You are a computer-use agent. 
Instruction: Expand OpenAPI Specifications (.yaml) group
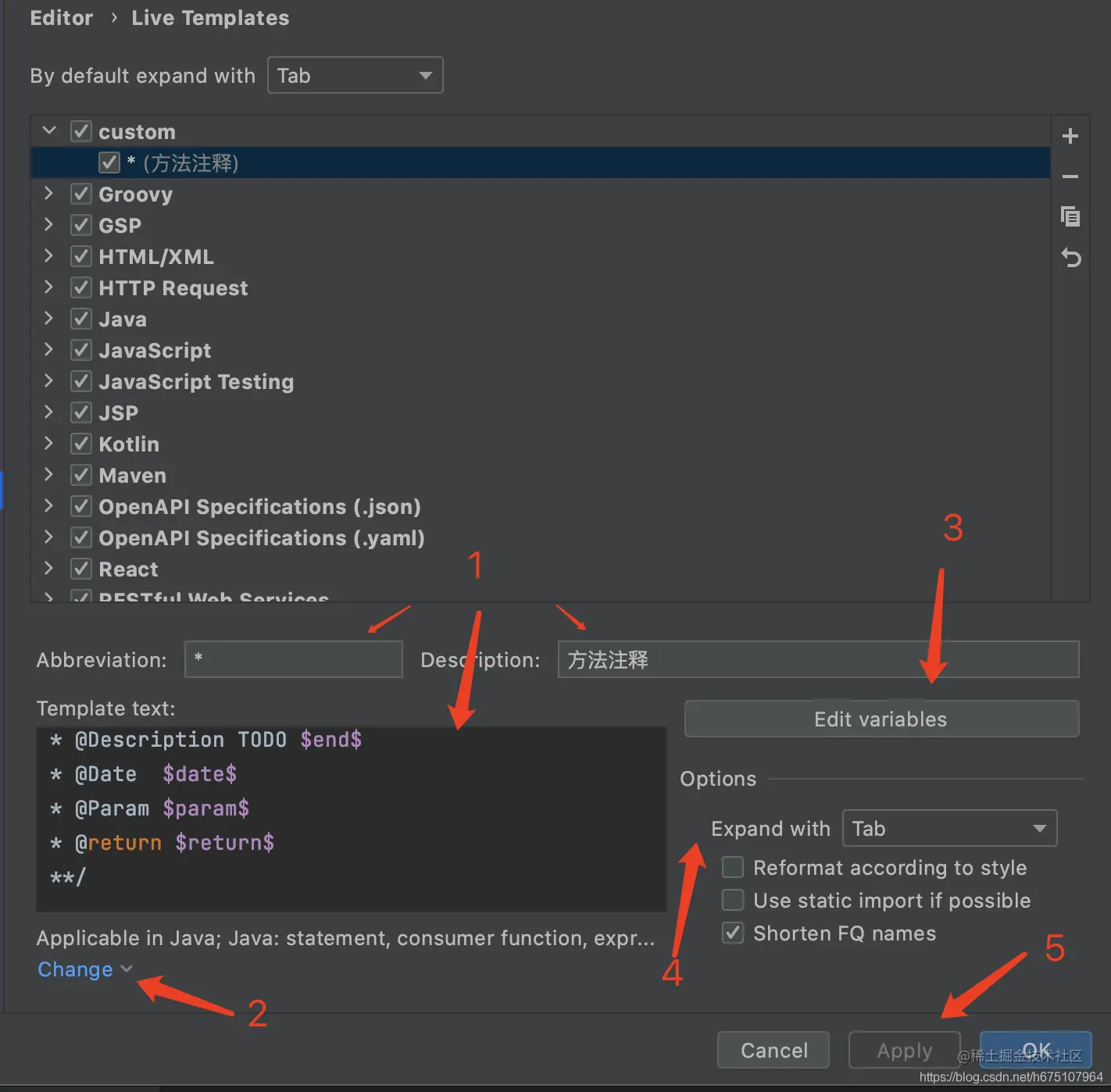coord(49,537)
